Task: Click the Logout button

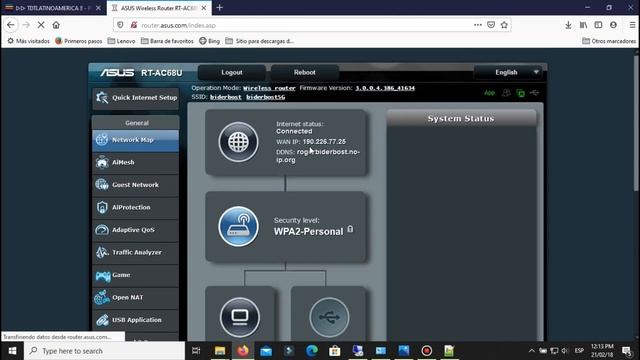Action: [232, 73]
